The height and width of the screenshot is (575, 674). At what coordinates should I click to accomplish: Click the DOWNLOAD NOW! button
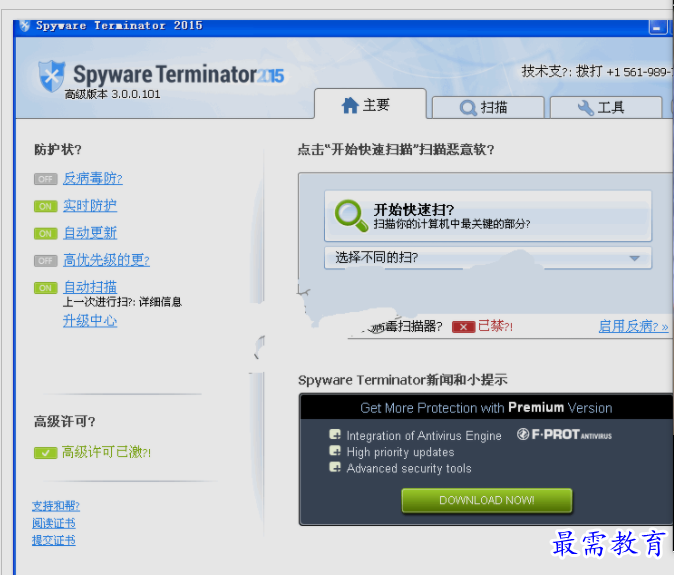click(487, 500)
